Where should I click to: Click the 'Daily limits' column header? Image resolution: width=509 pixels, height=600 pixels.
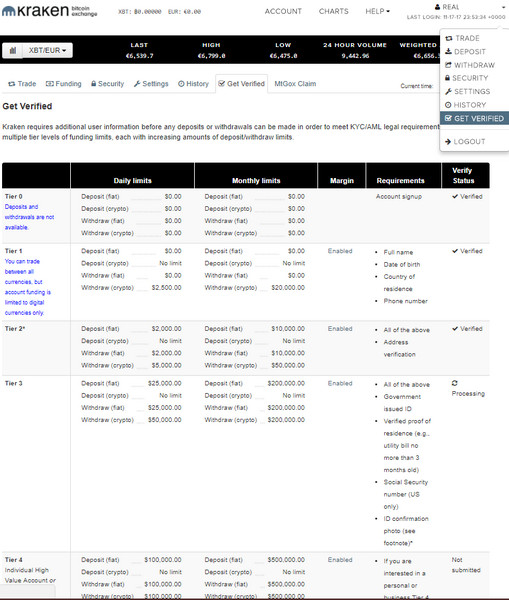click(132, 181)
